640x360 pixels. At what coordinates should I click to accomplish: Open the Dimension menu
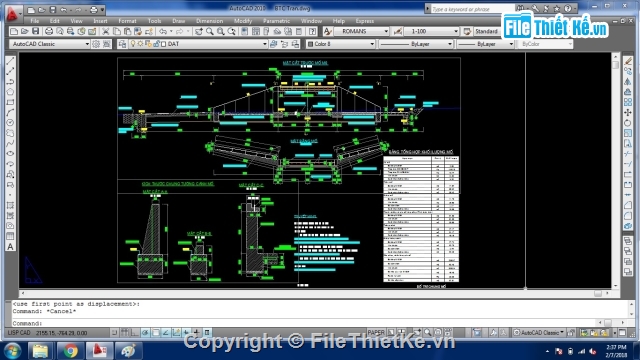point(209,21)
